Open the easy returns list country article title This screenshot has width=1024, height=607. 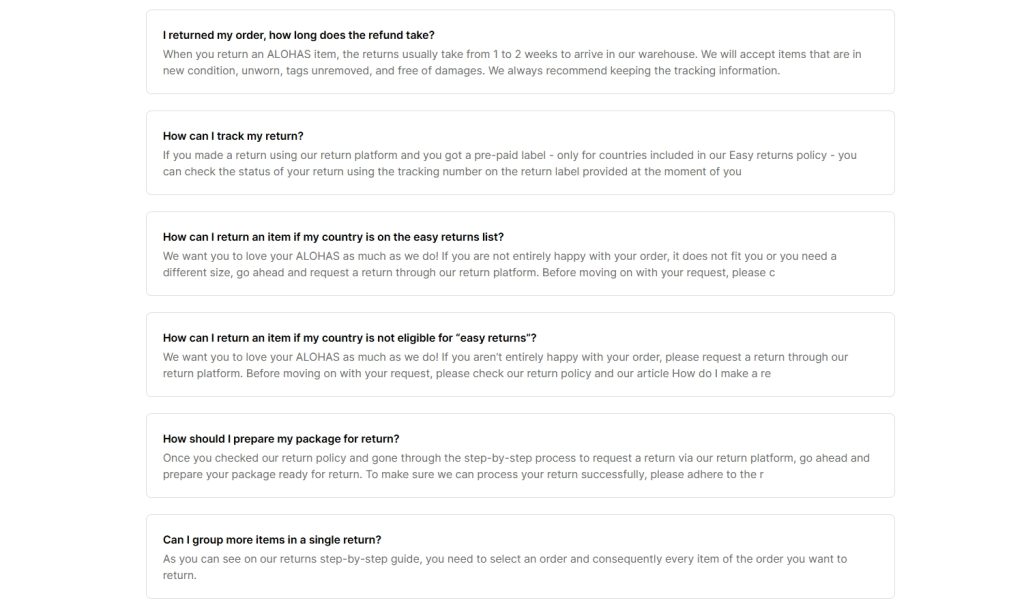pos(333,237)
